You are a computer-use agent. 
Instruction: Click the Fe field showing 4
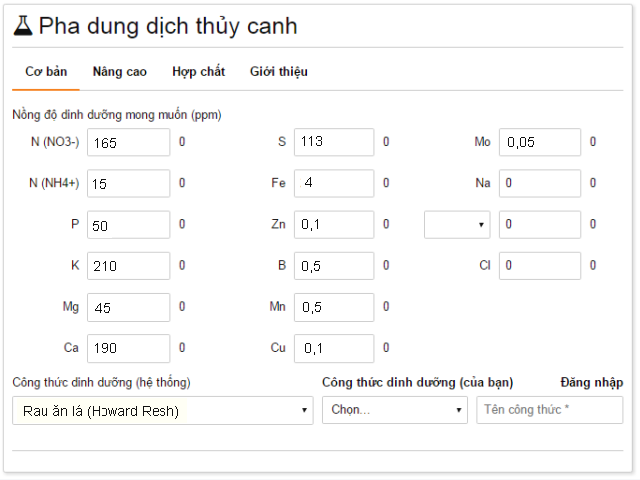tap(334, 183)
